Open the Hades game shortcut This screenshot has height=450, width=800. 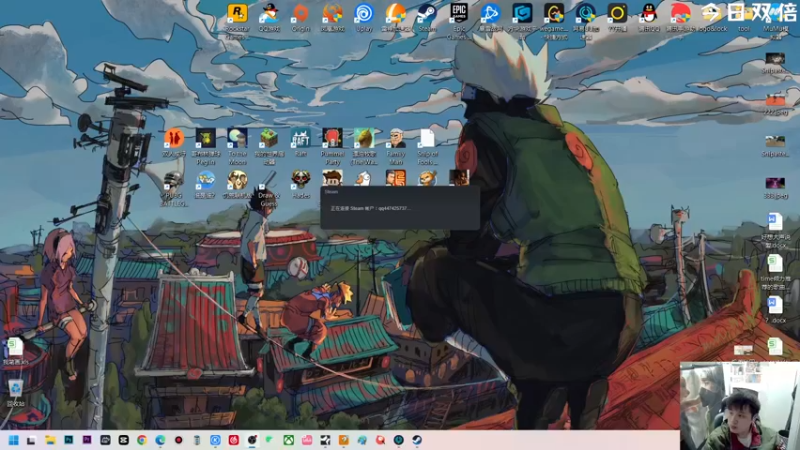[x=301, y=180]
